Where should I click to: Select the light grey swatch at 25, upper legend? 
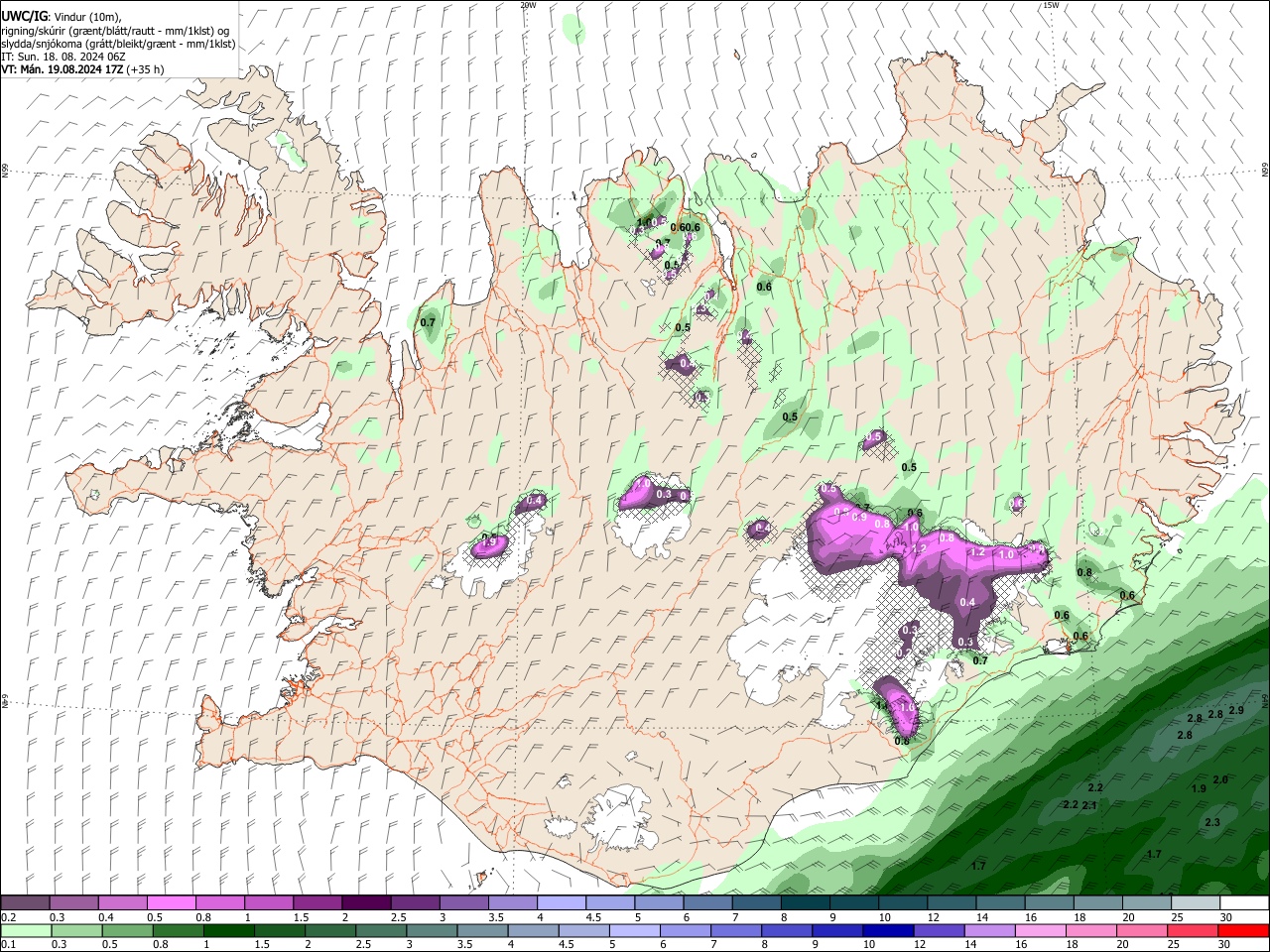1196,903
